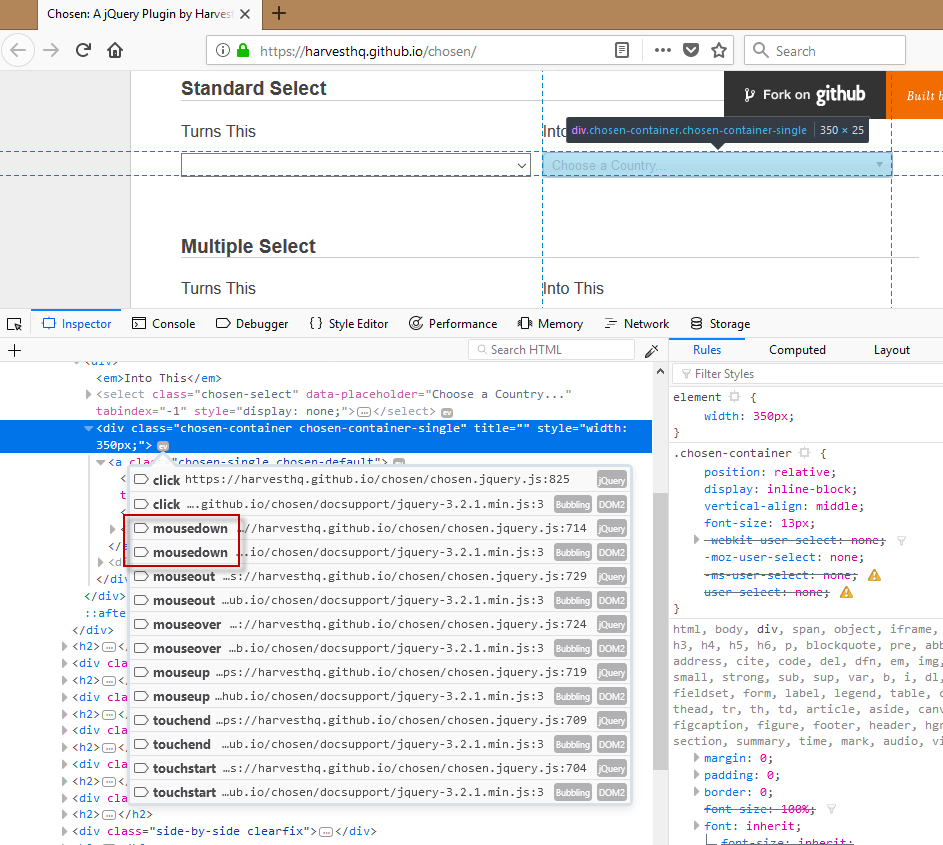Click the Search HTML input field
This screenshot has height=845, width=943.
[555, 350]
